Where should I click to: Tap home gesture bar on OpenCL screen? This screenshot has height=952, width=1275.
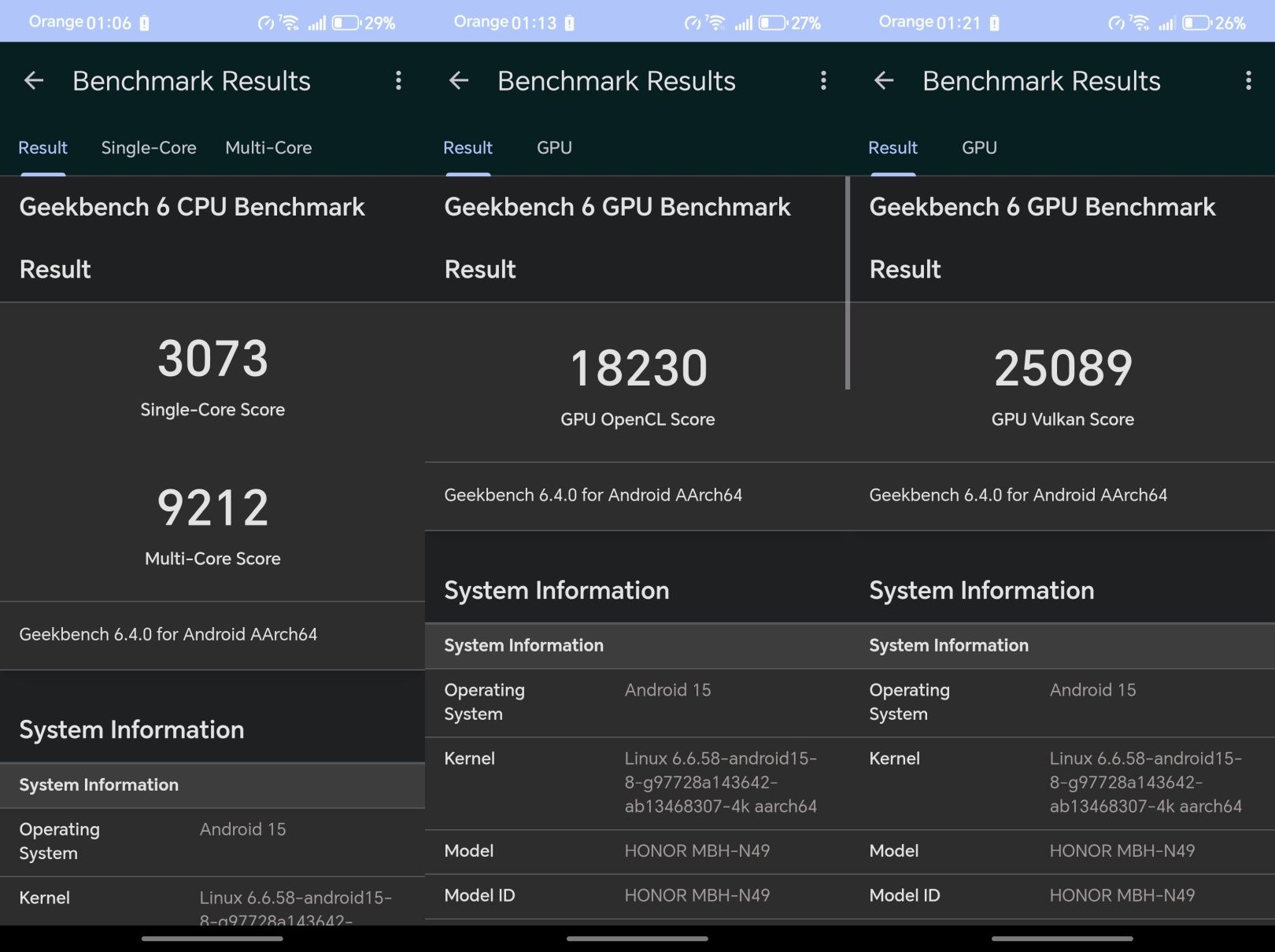(x=637, y=938)
